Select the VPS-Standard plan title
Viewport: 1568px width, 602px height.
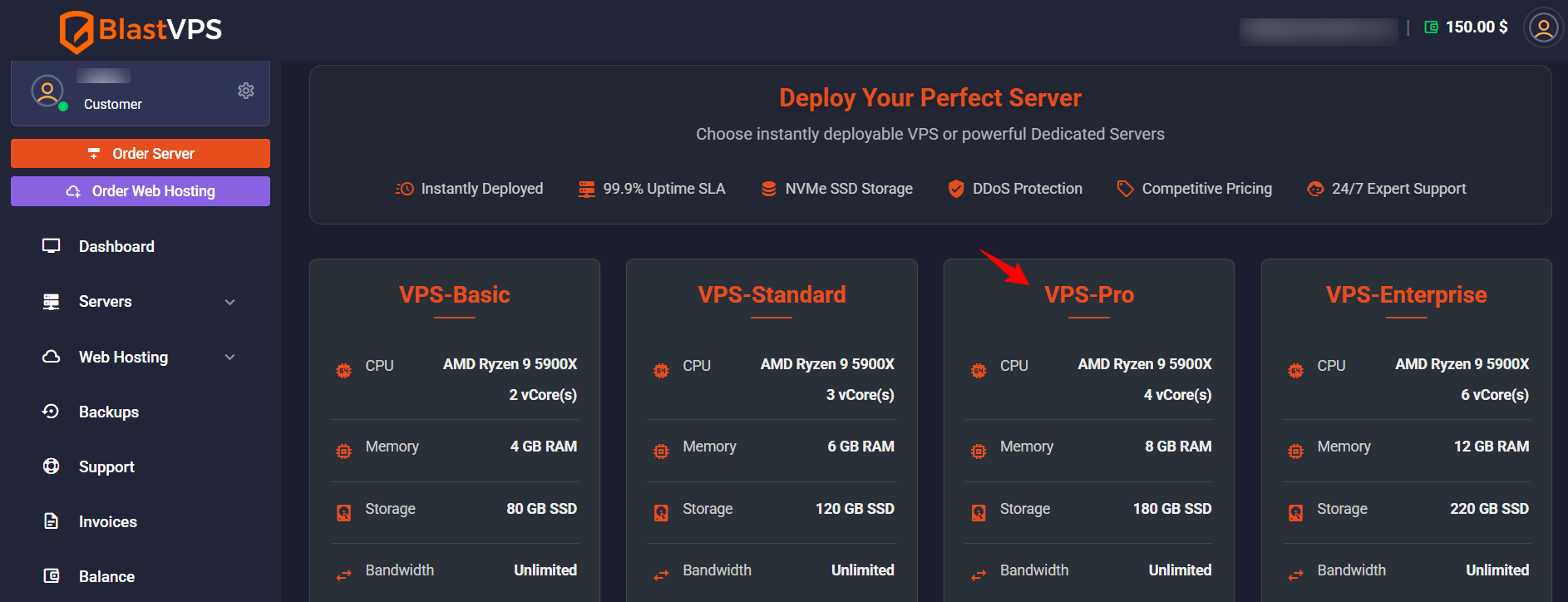[772, 294]
